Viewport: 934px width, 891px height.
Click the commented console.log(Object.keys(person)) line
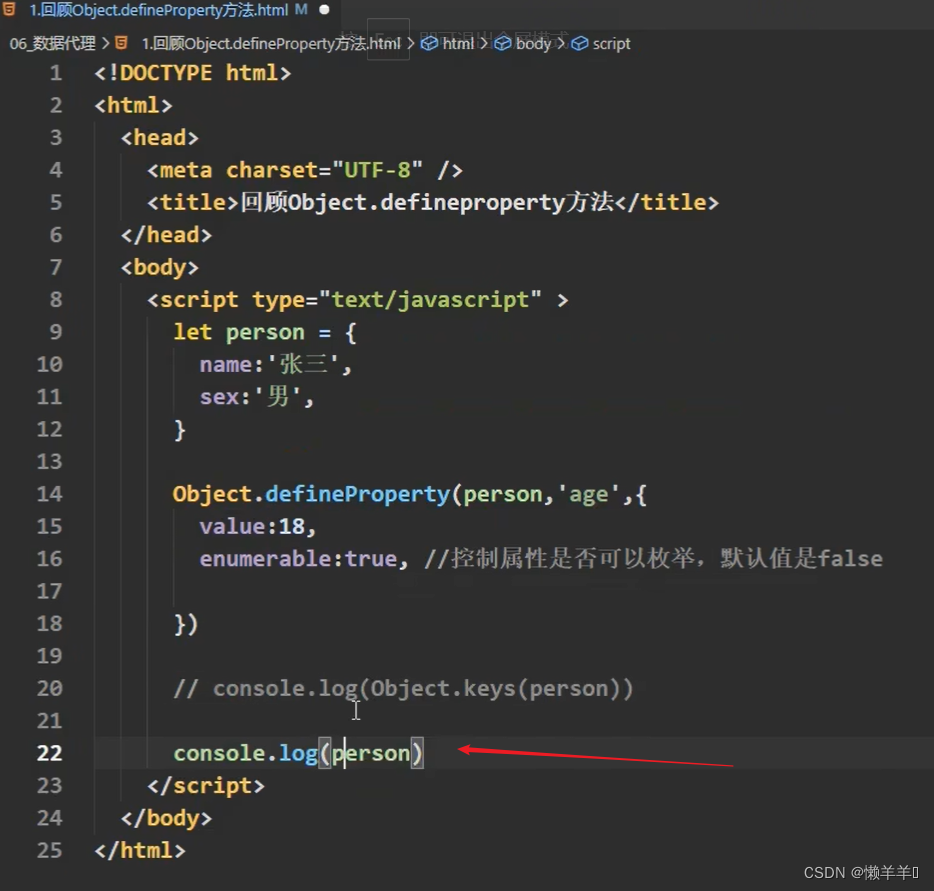pos(403,688)
